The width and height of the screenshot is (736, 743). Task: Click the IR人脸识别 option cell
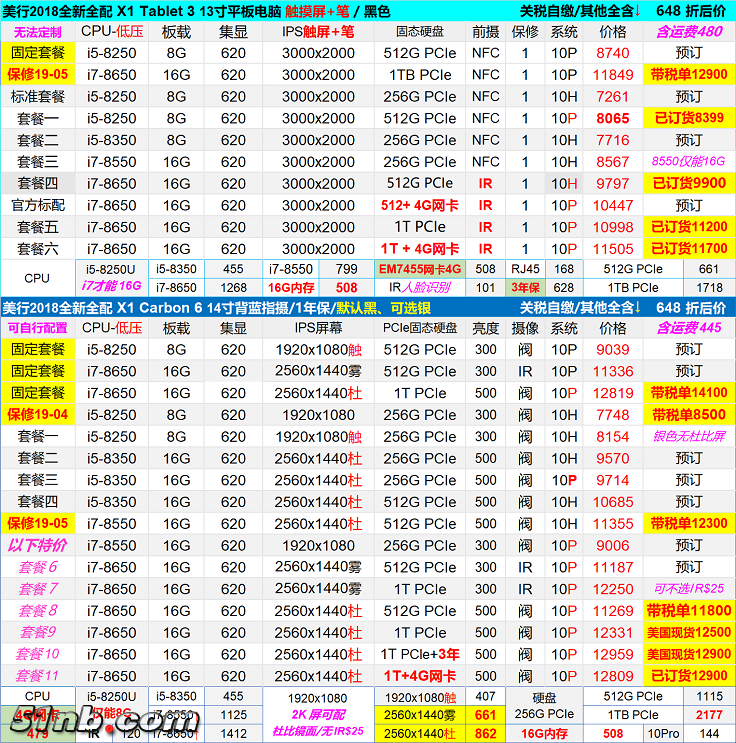(420, 288)
